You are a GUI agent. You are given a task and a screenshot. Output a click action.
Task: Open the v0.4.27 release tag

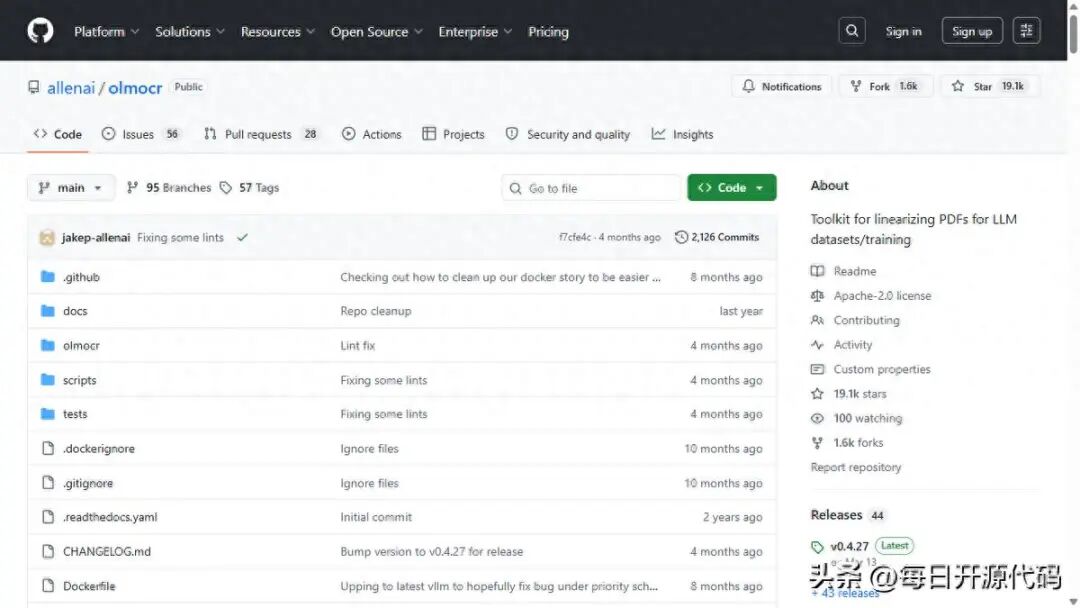click(849, 546)
